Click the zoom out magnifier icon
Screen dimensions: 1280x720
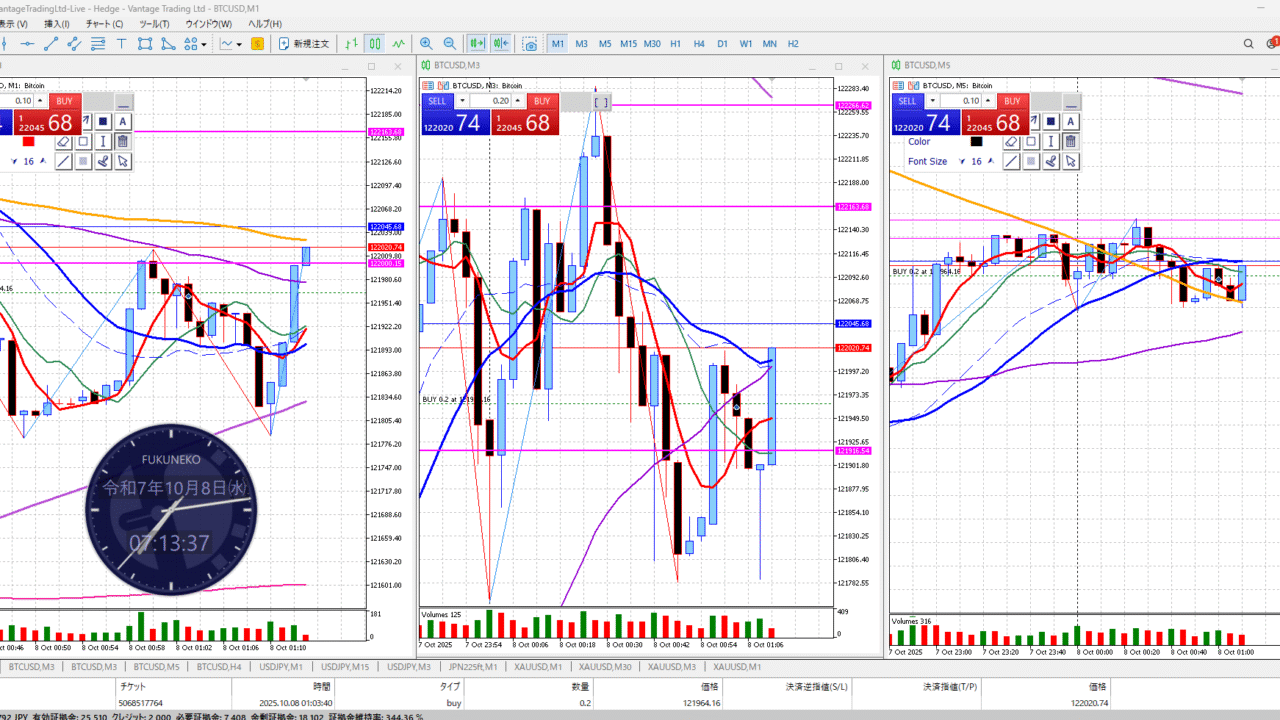[450, 44]
